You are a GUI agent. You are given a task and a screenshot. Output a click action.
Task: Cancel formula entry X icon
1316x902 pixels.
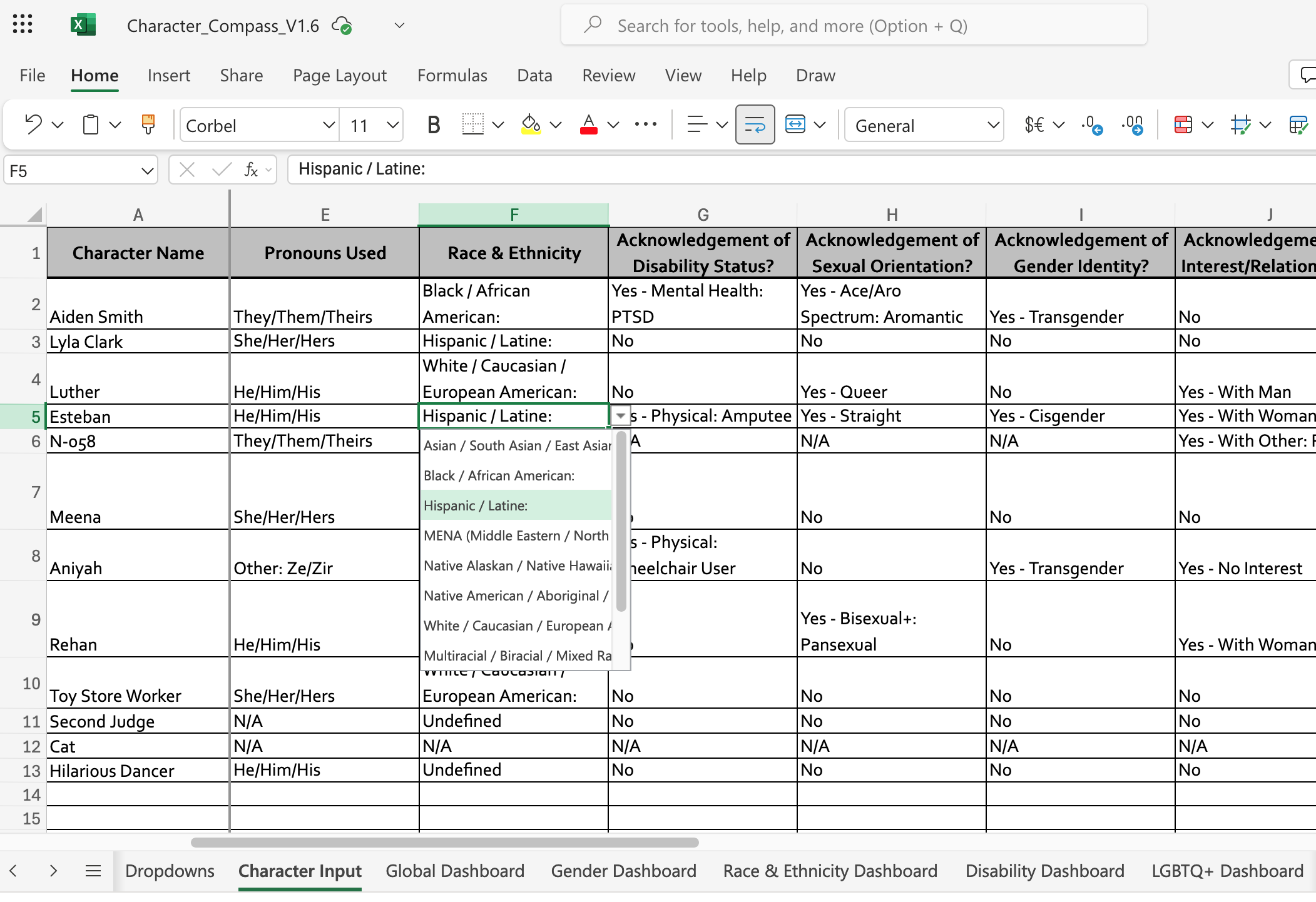[186, 170]
